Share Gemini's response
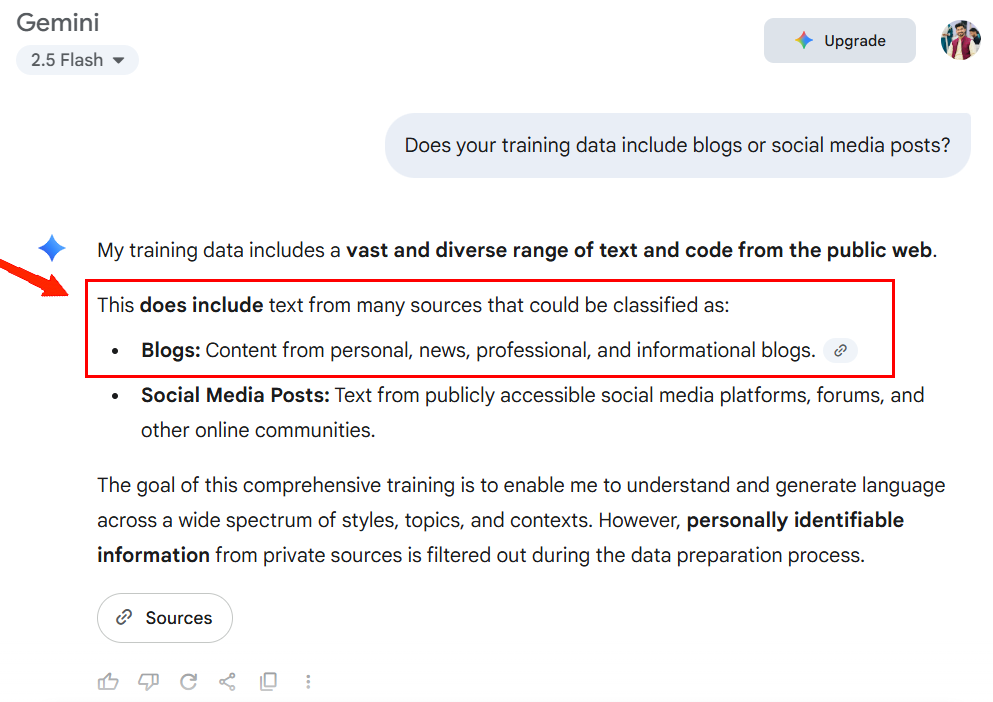 (x=227, y=681)
